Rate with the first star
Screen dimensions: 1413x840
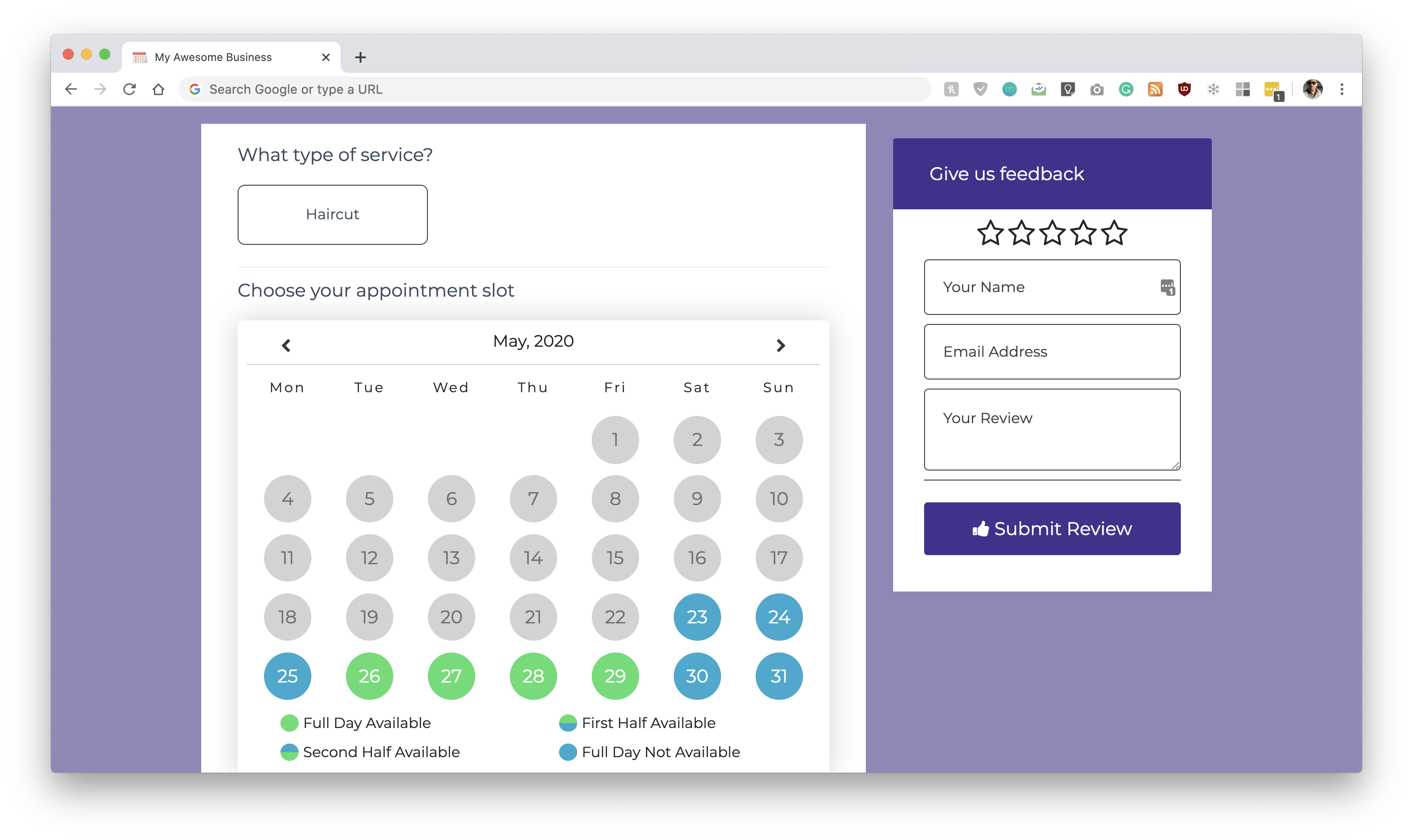990,233
